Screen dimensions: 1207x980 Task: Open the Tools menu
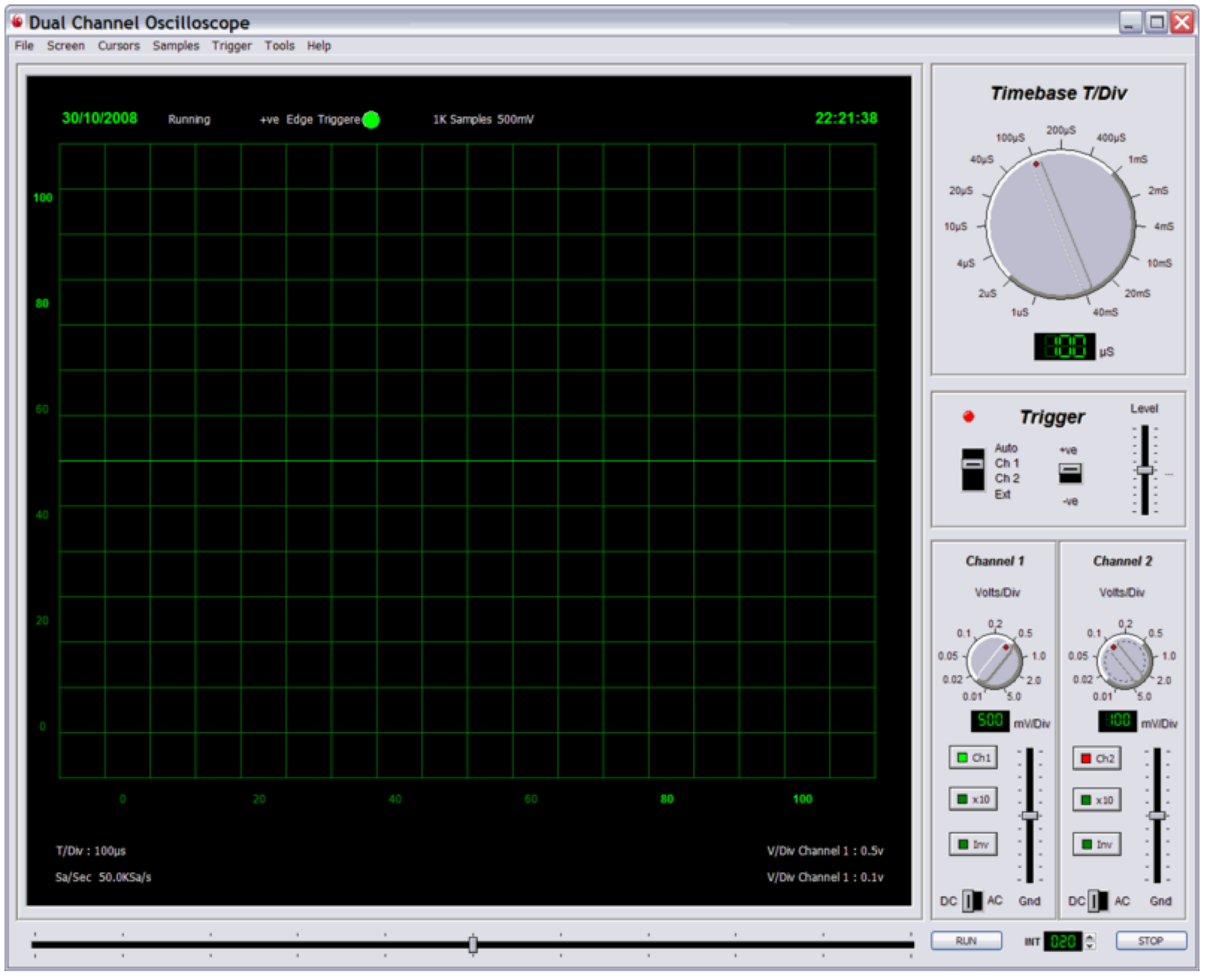coord(279,46)
